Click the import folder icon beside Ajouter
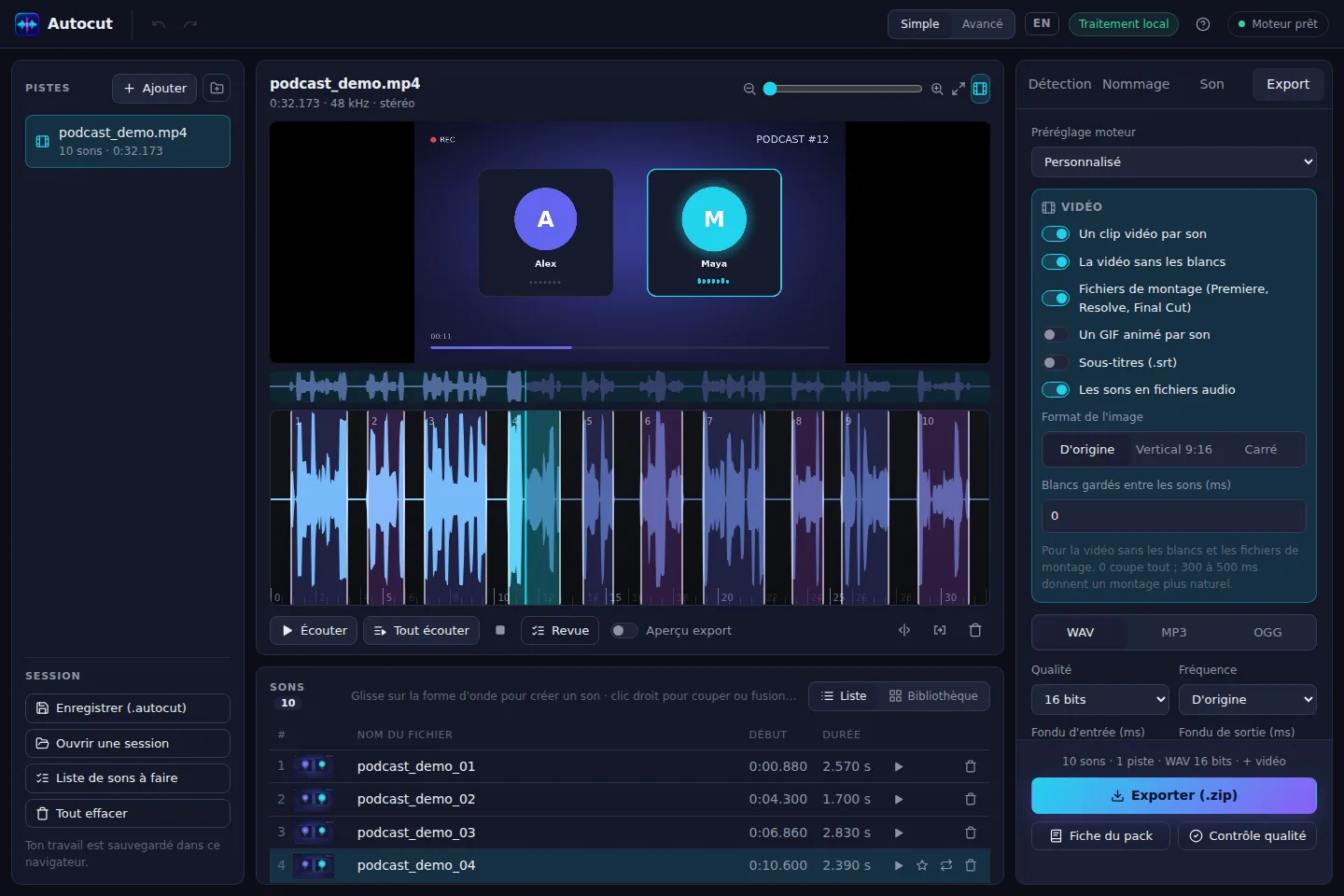 [217, 88]
